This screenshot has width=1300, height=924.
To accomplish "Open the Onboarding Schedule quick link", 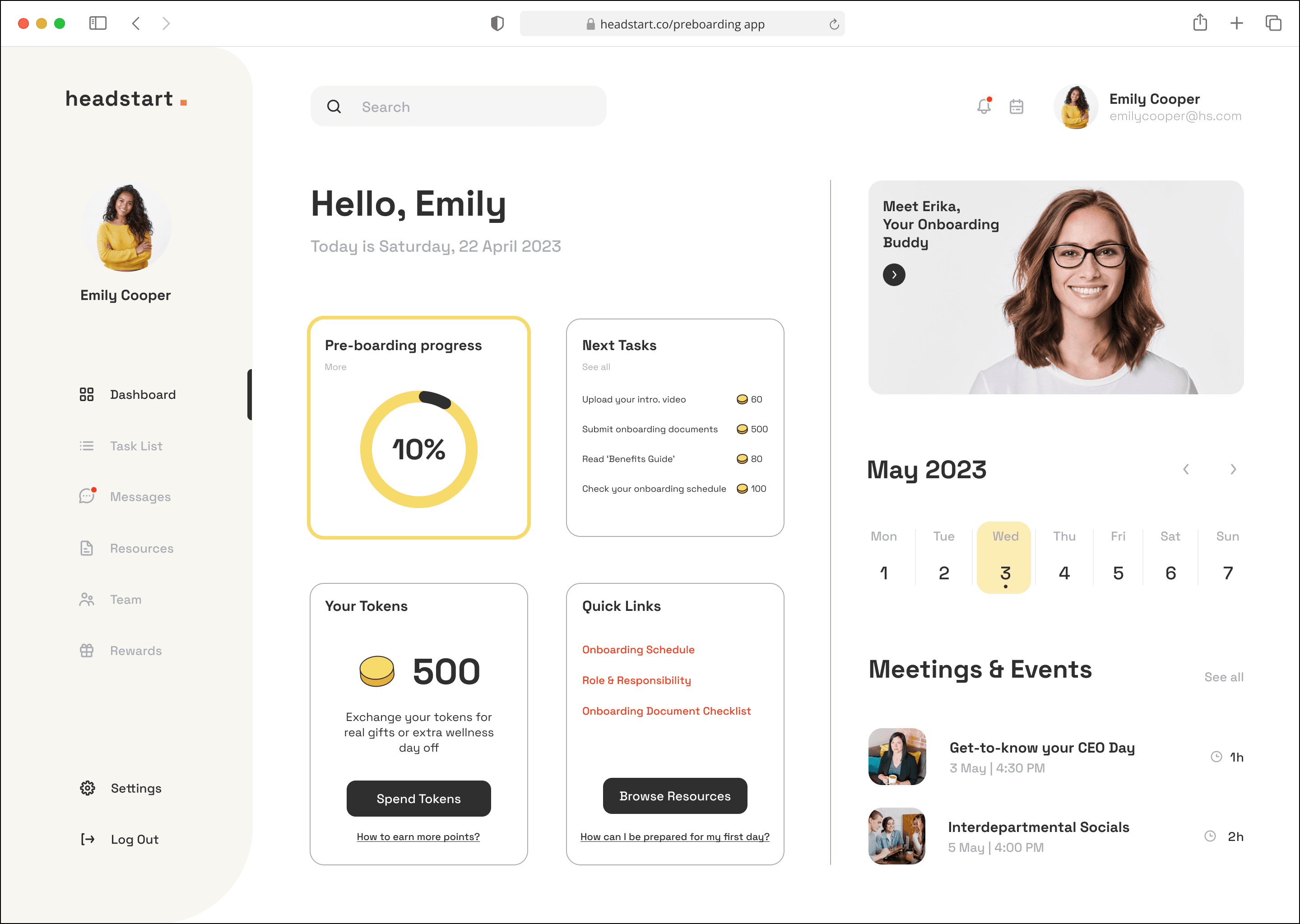I will point(638,650).
